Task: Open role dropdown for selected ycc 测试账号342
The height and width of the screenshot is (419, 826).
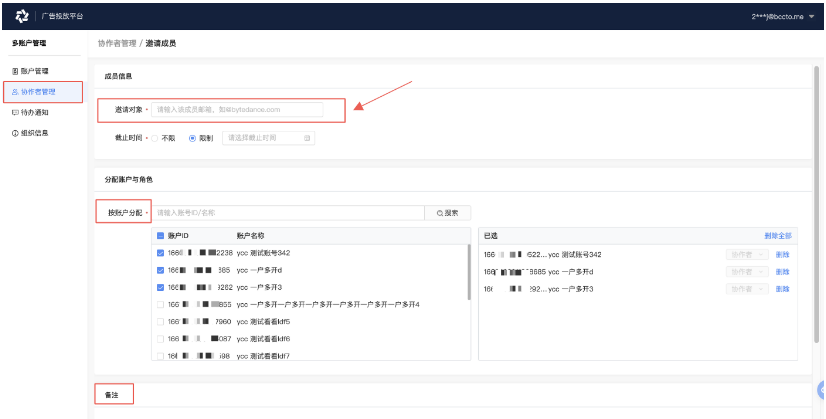Action: click(748, 254)
